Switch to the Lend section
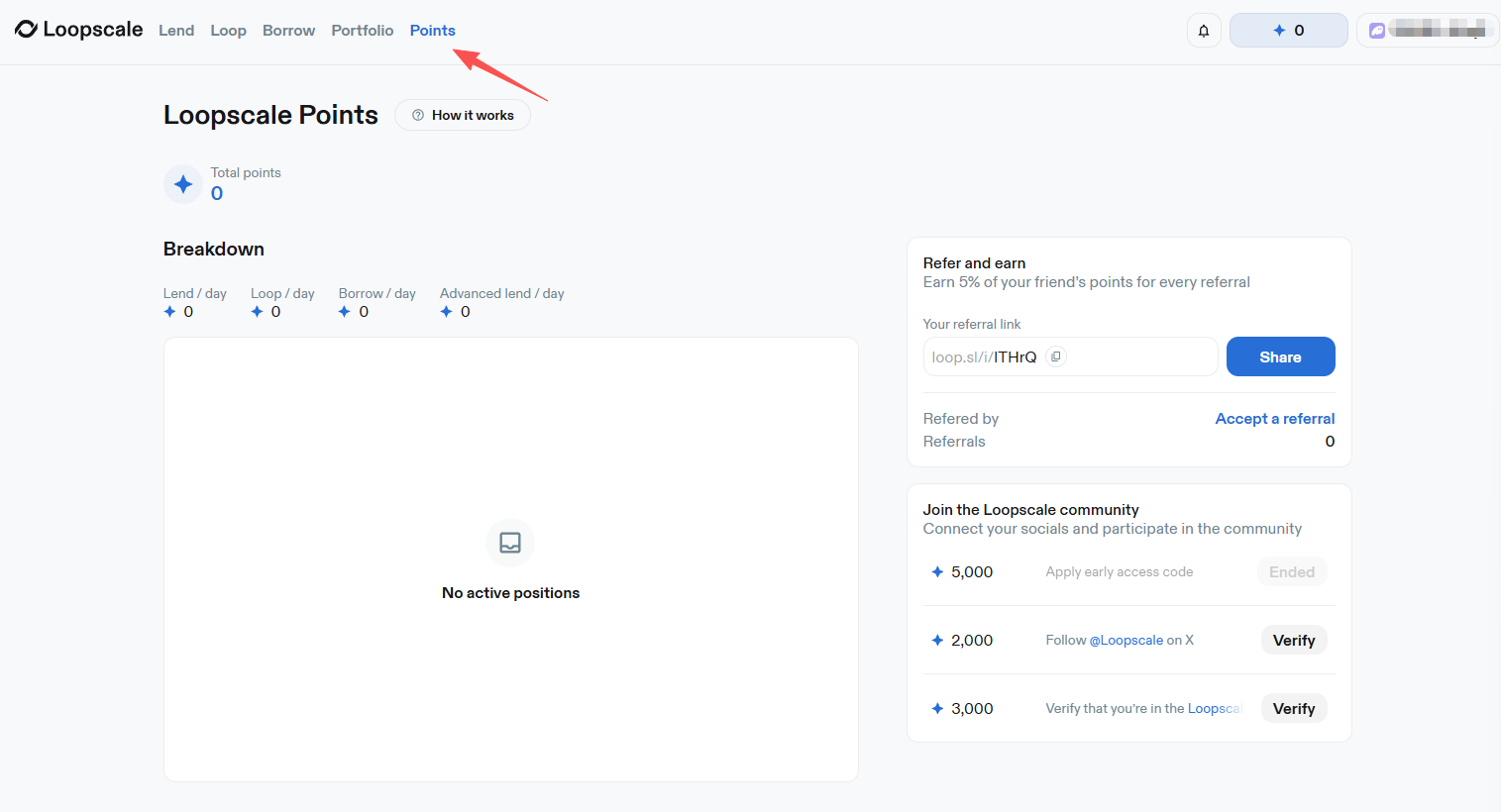Viewport: 1501px width, 812px height. point(176,31)
